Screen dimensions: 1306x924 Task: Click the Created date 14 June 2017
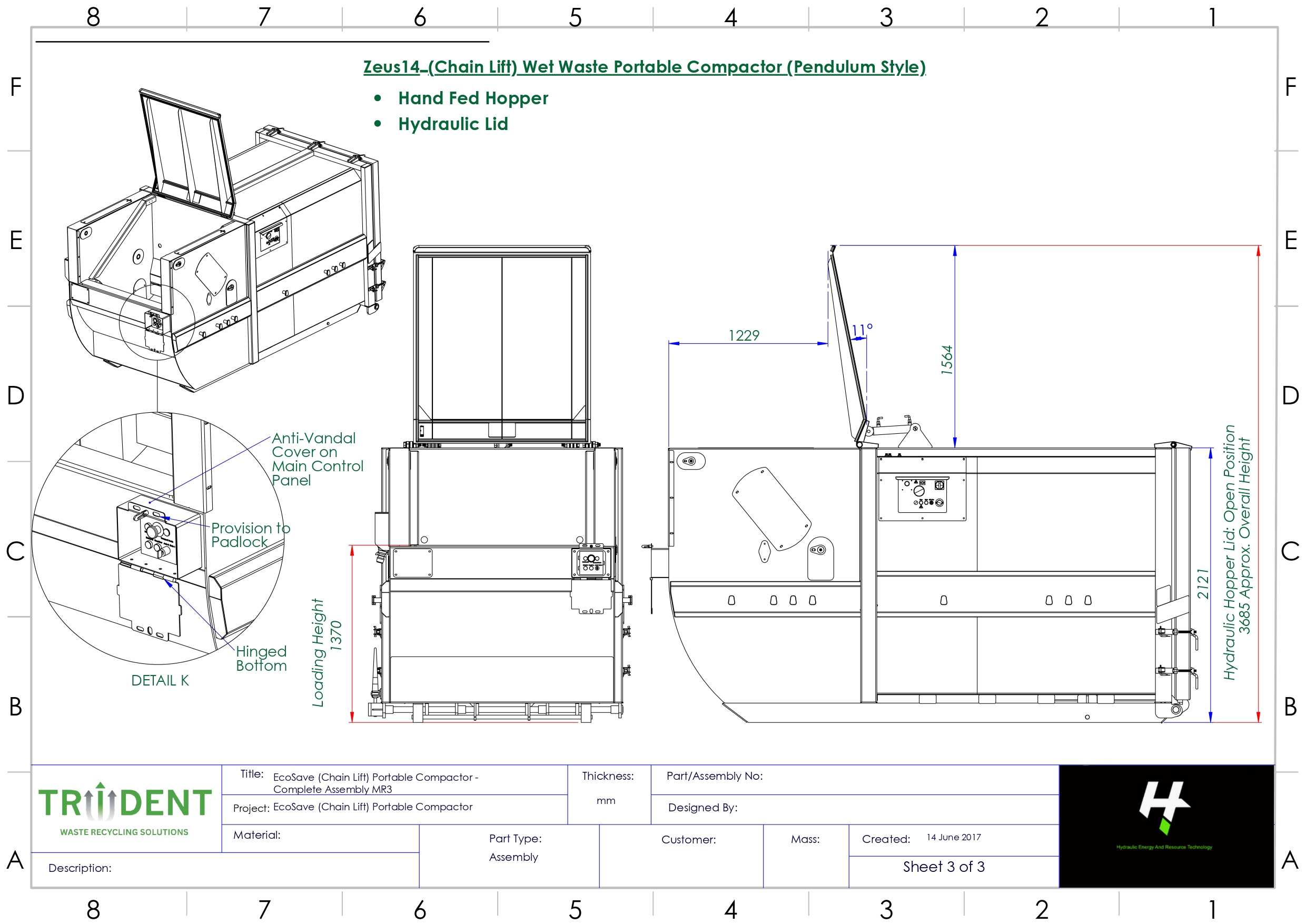(953, 837)
